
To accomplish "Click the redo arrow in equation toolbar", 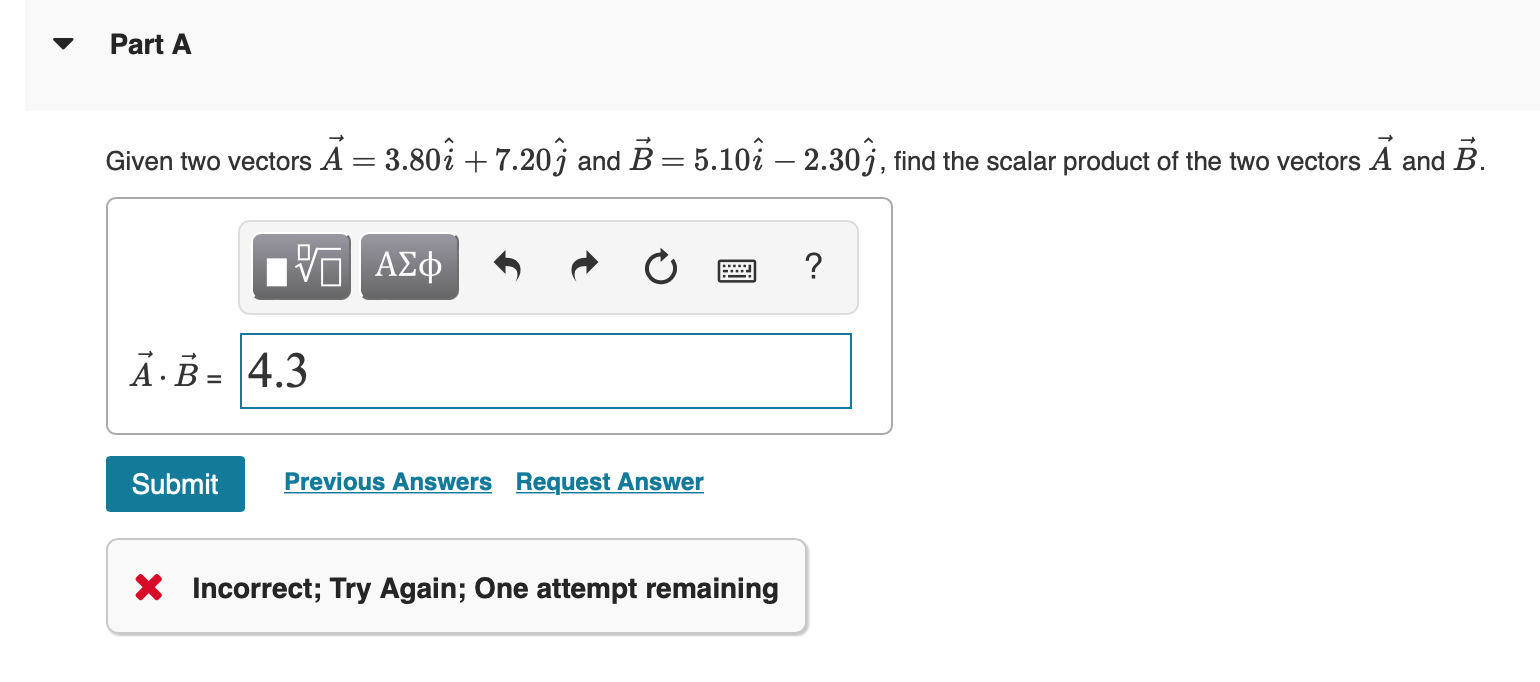I will (583, 266).
